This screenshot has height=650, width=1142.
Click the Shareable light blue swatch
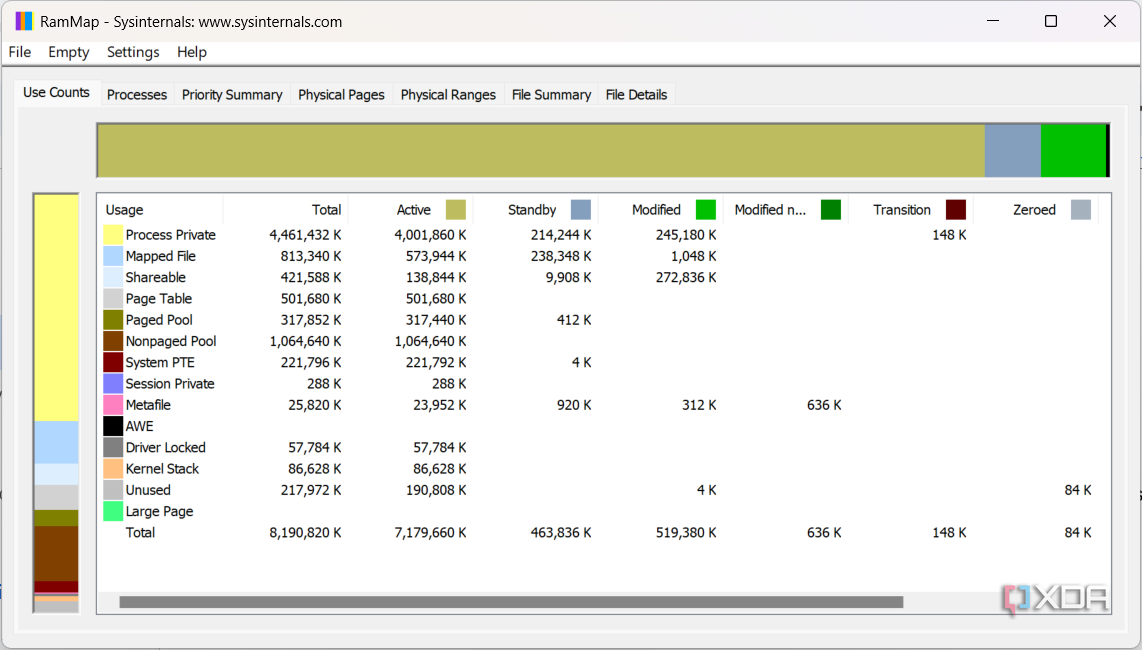point(113,277)
